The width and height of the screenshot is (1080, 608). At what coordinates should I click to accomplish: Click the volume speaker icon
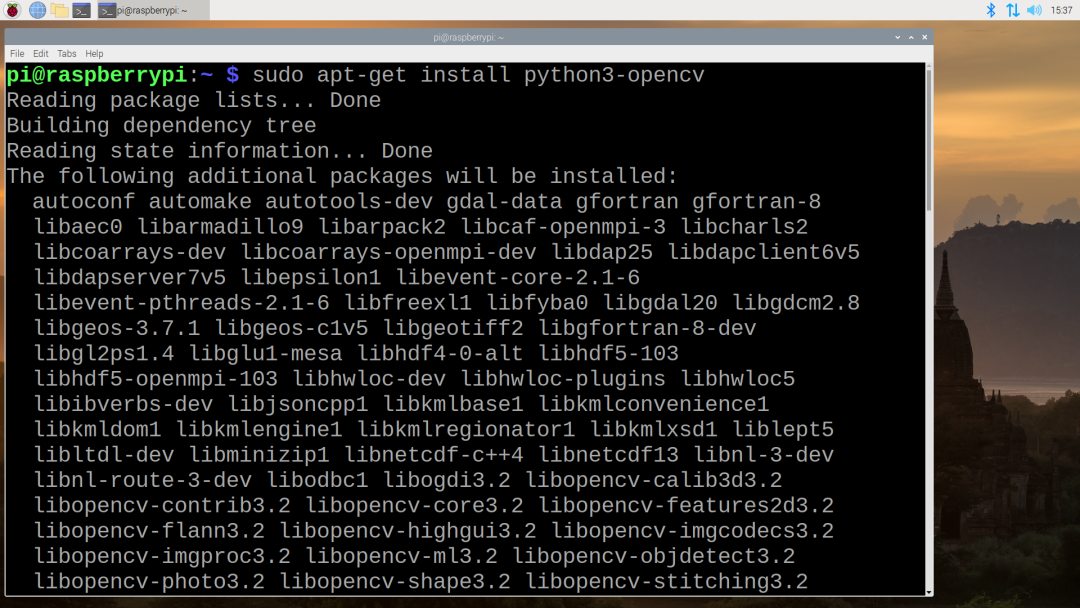tap(1034, 10)
